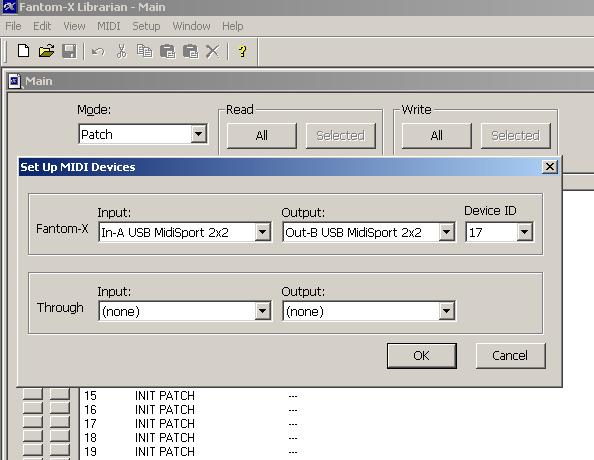Click the Cut scissors icon
The width and height of the screenshot is (594, 460).
[x=121, y=51]
